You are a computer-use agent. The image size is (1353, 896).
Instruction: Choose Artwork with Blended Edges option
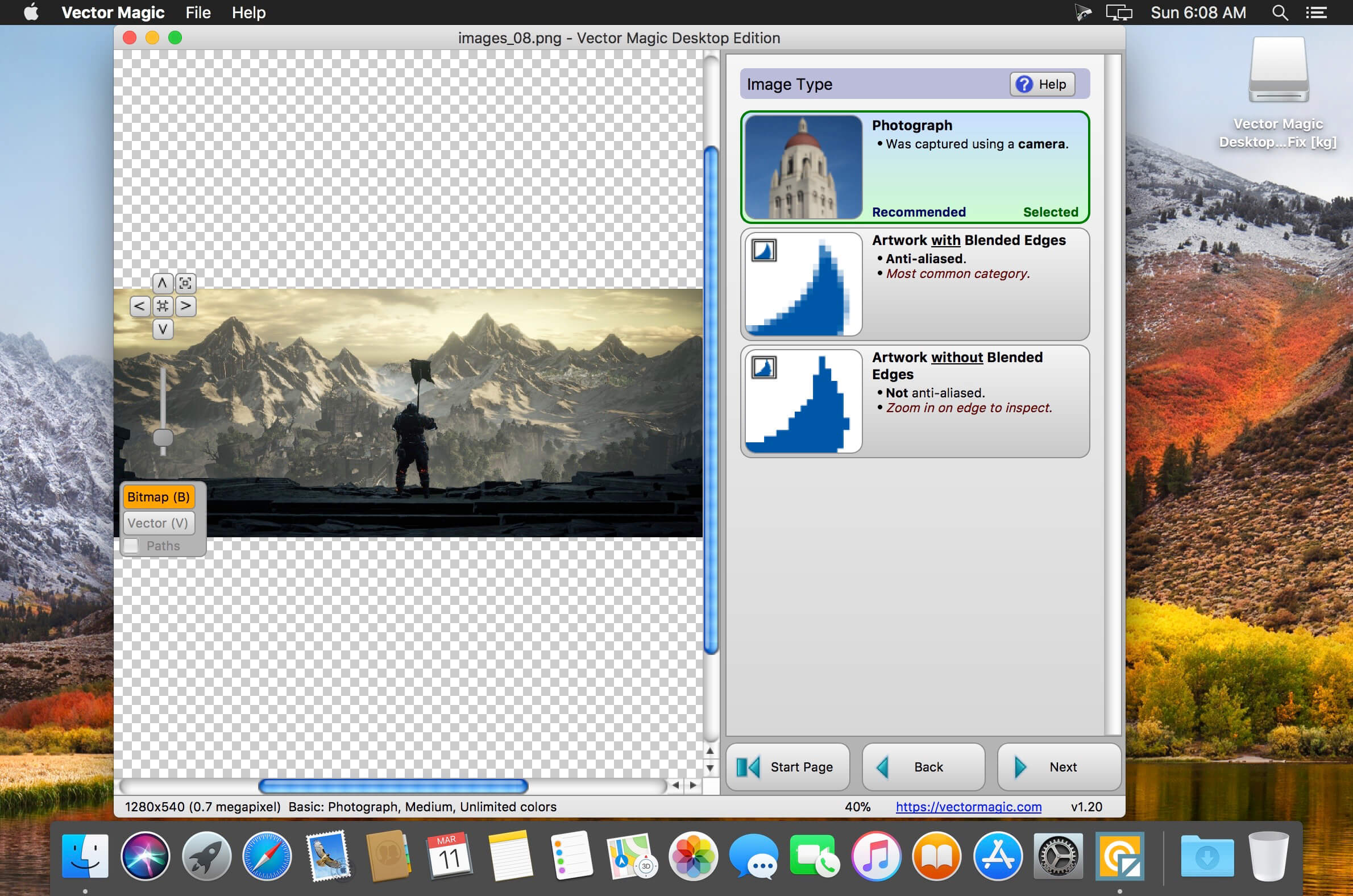coord(915,284)
